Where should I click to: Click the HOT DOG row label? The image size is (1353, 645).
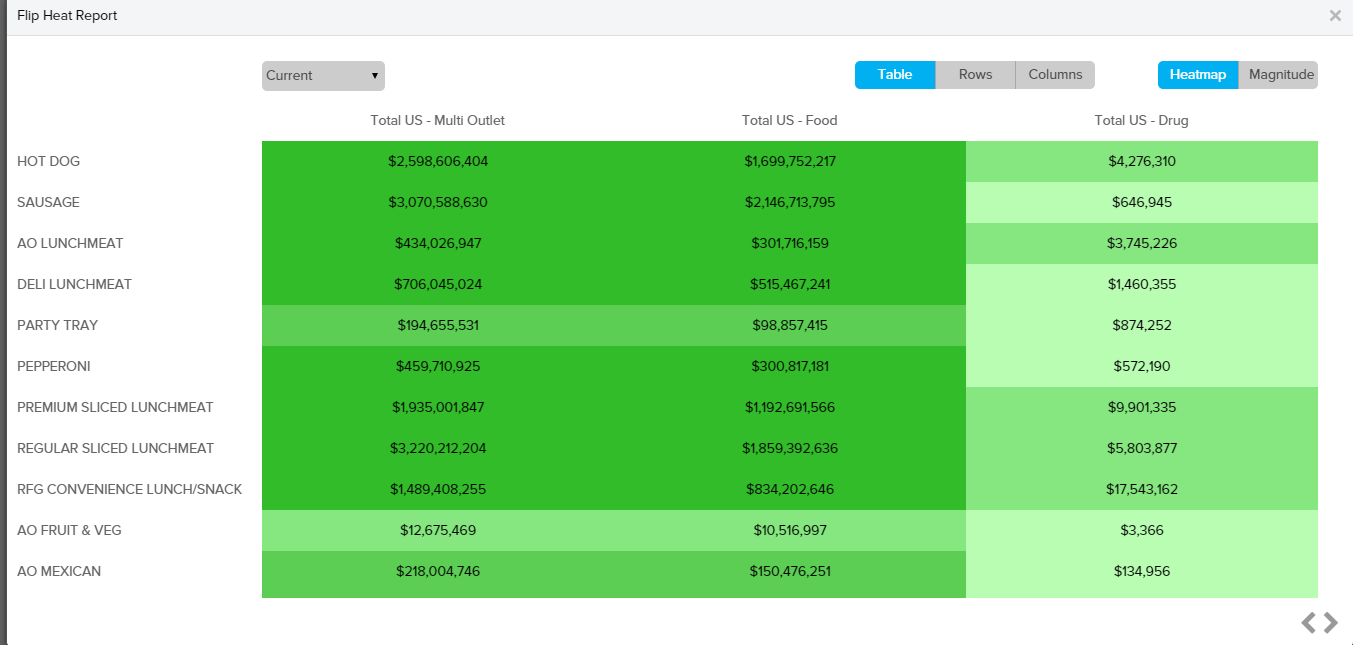click(49, 162)
